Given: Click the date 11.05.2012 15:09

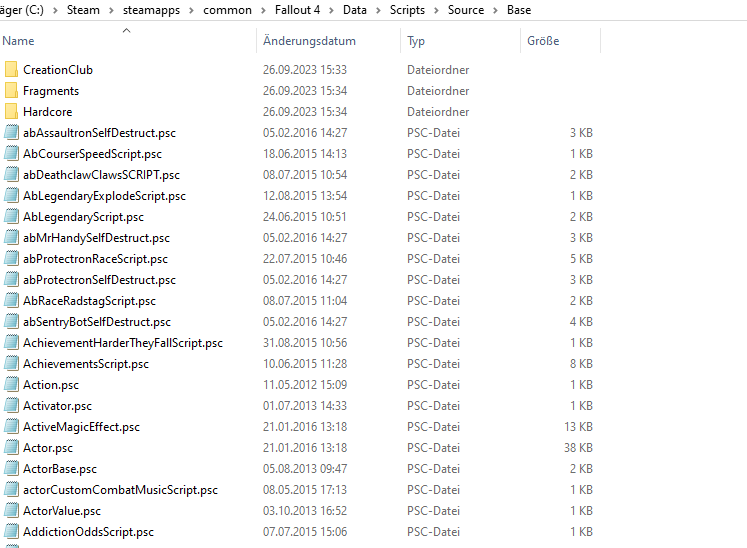Looking at the screenshot, I should click(x=305, y=385).
